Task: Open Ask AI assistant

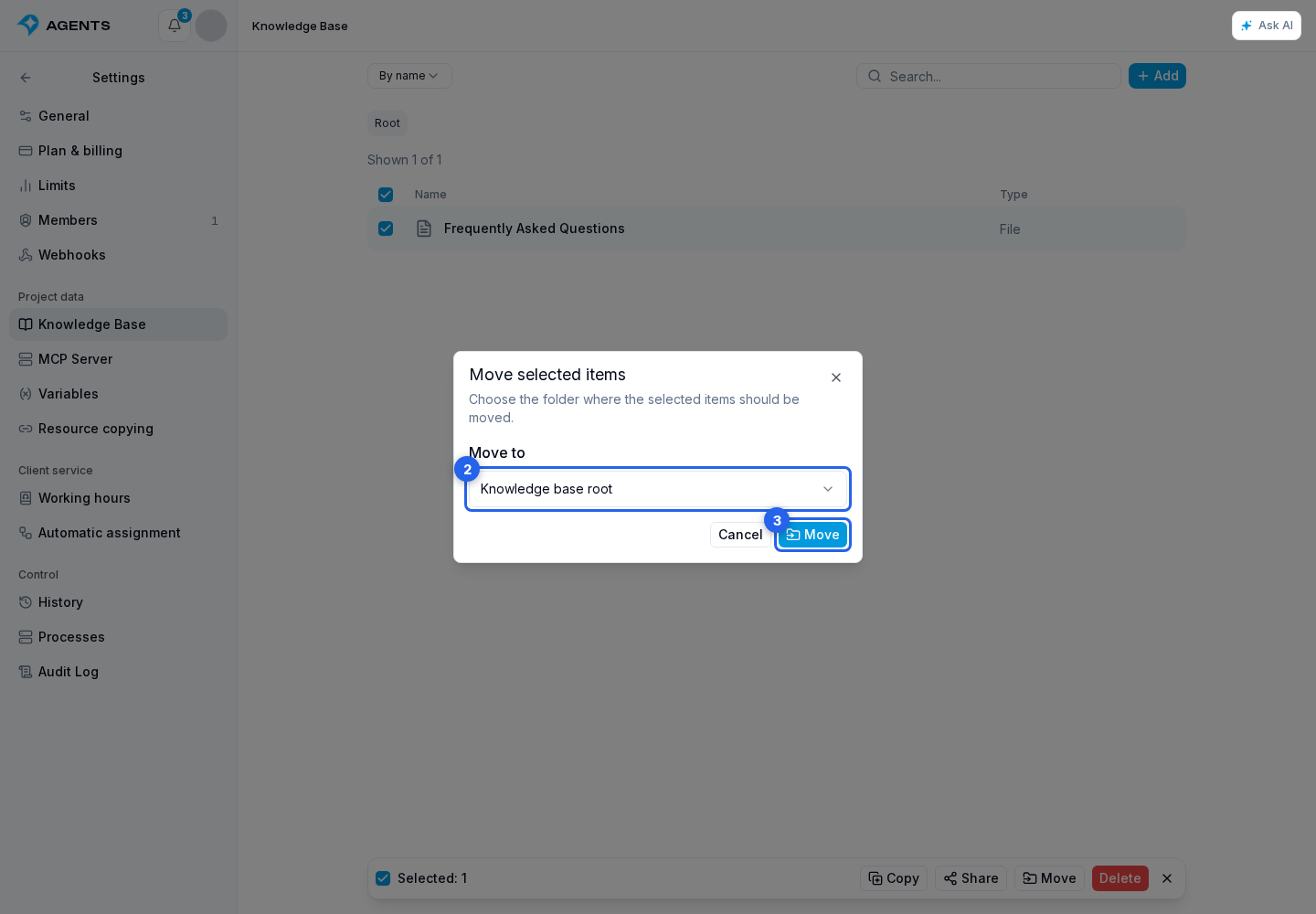Action: [x=1267, y=26]
